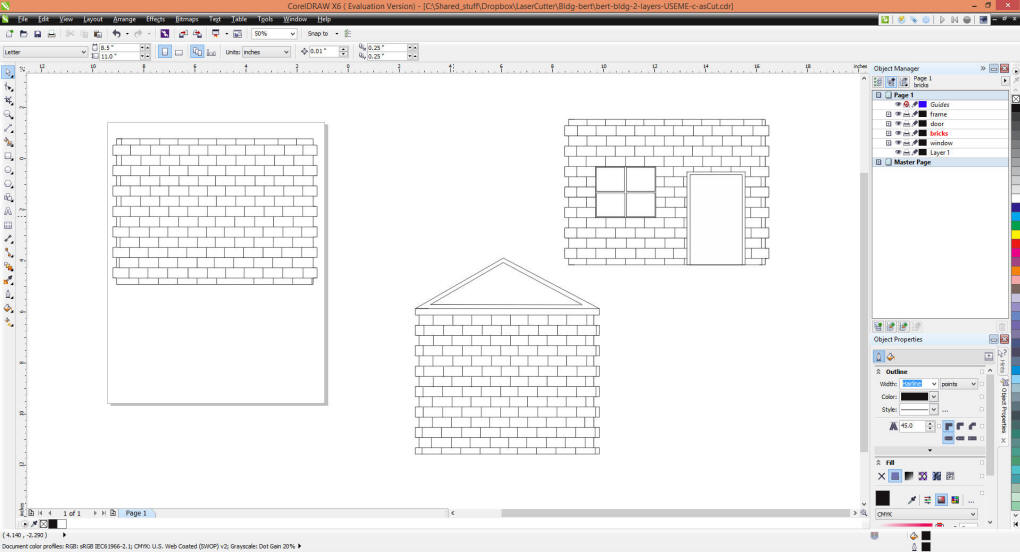1020x552 pixels.
Task: Select landscape page orientation icon
Action: click(x=179, y=52)
